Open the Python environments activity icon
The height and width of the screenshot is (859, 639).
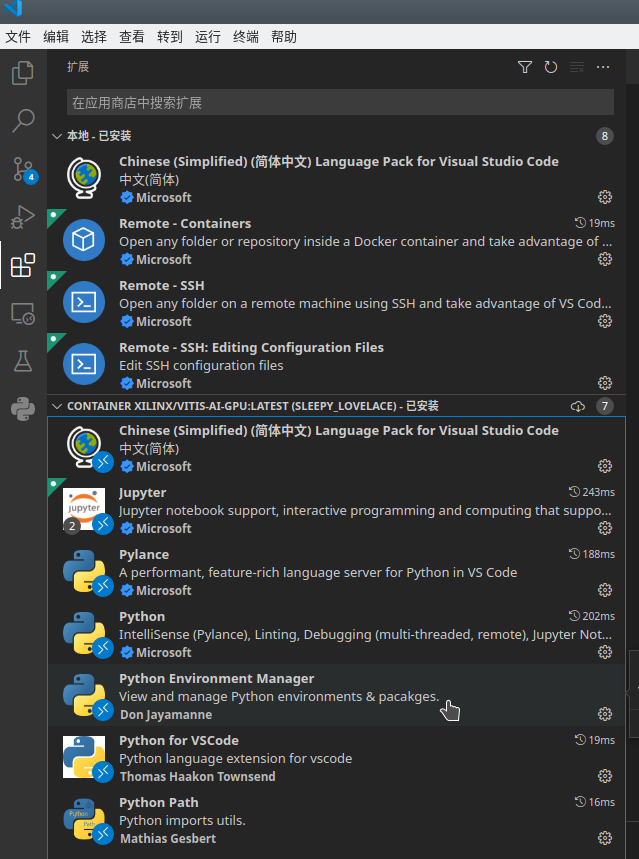[x=22, y=409]
